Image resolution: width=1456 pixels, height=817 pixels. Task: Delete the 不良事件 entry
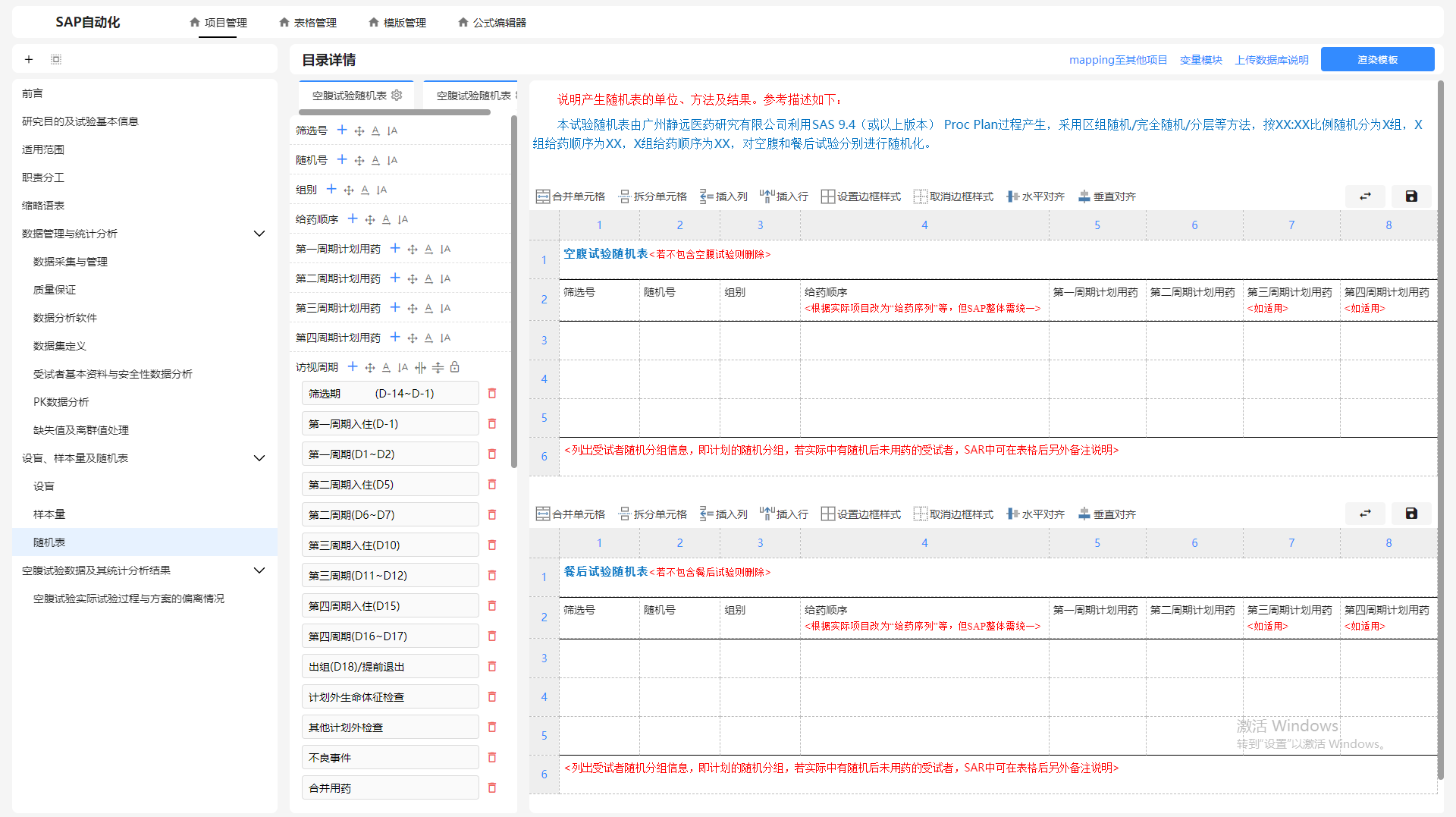[492, 757]
